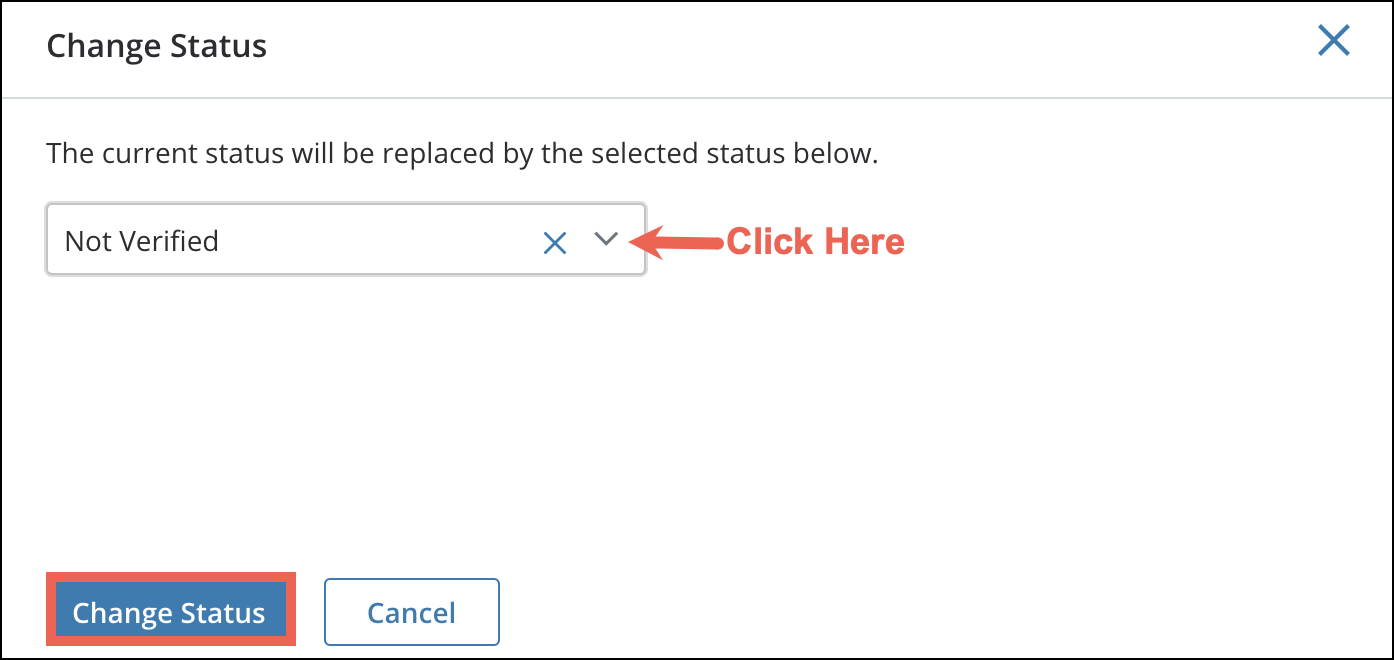This screenshot has height=660, width=1394.
Task: Clear the selected Not Verified status
Action: (x=555, y=242)
